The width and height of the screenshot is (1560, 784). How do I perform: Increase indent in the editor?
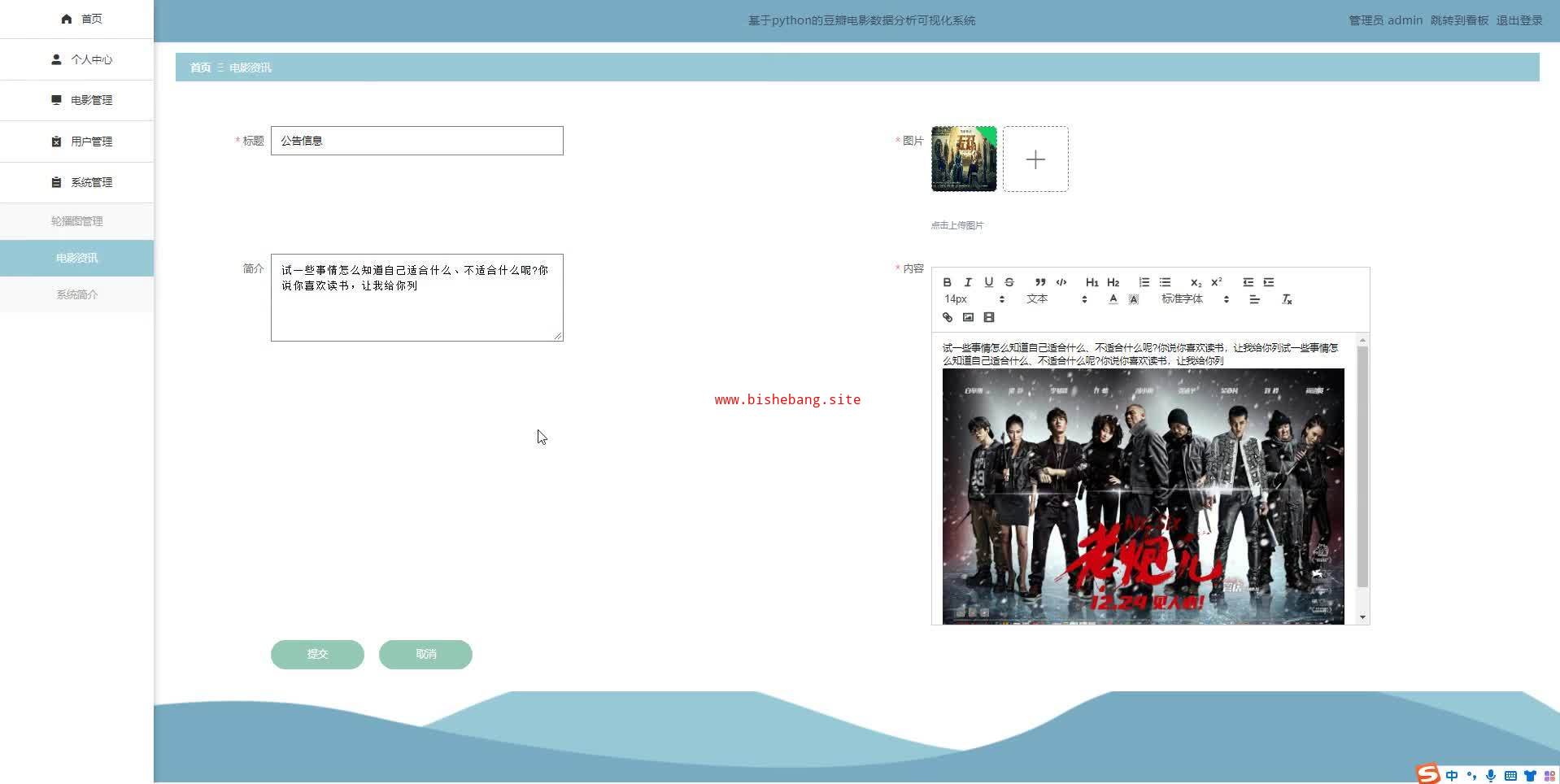(x=1269, y=282)
